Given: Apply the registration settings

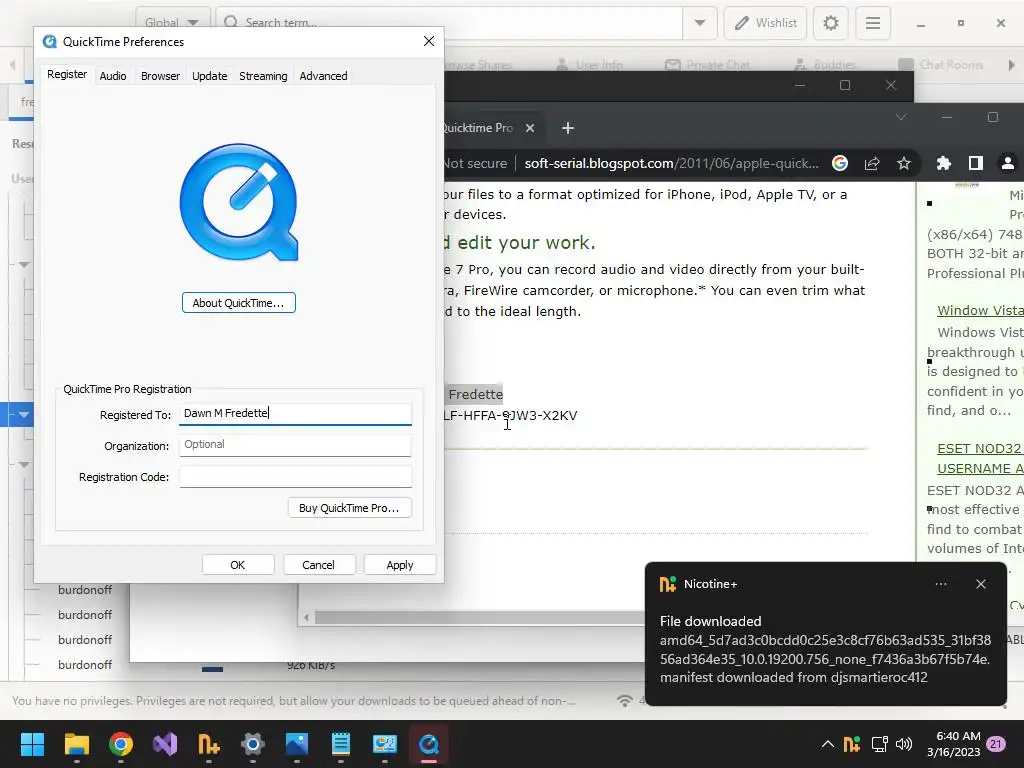Looking at the screenshot, I should [400, 565].
